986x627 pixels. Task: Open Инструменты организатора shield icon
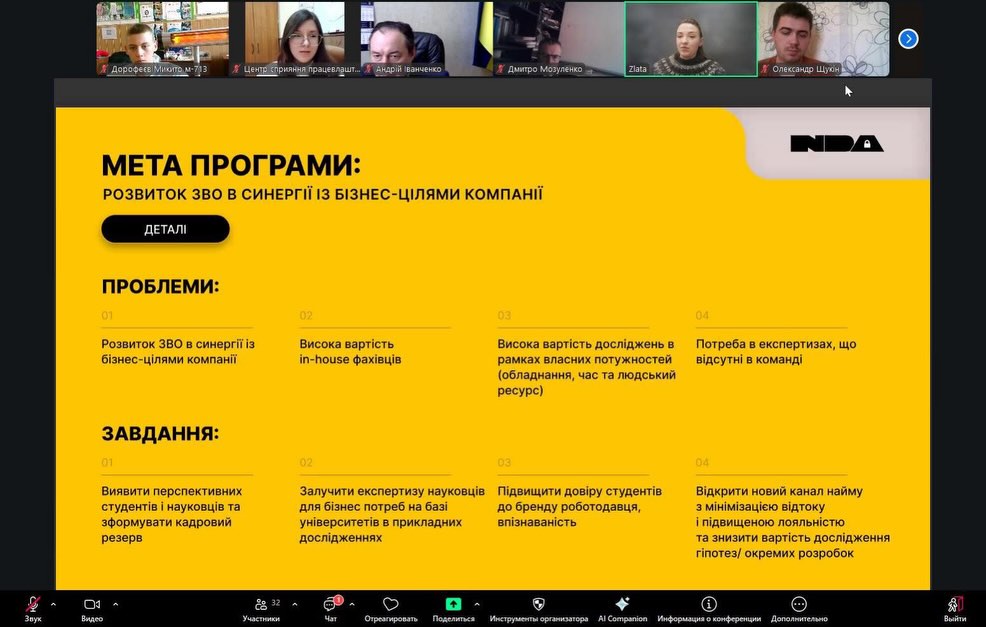pyautogui.click(x=538, y=605)
